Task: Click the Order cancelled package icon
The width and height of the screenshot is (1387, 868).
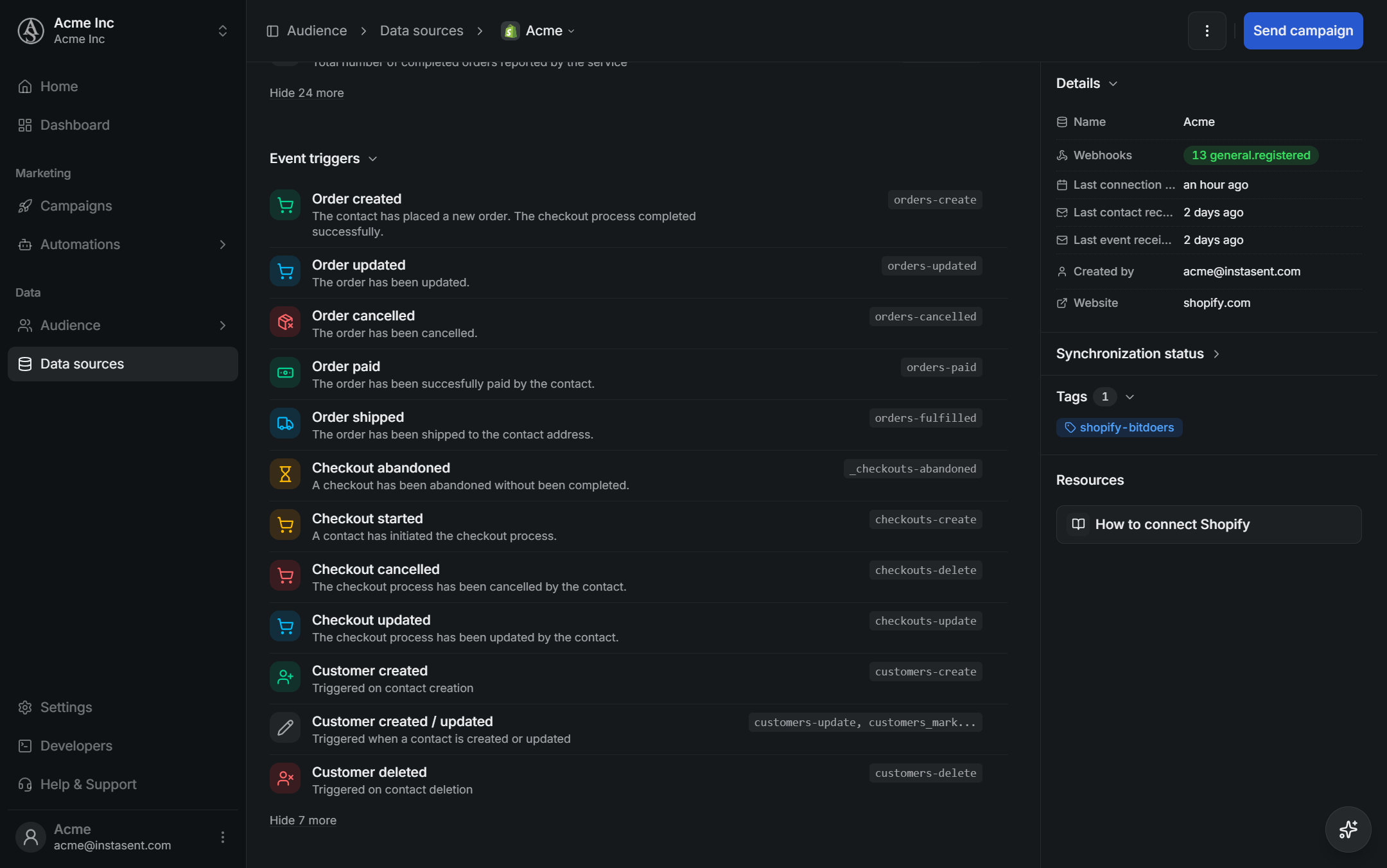Action: tap(285, 322)
